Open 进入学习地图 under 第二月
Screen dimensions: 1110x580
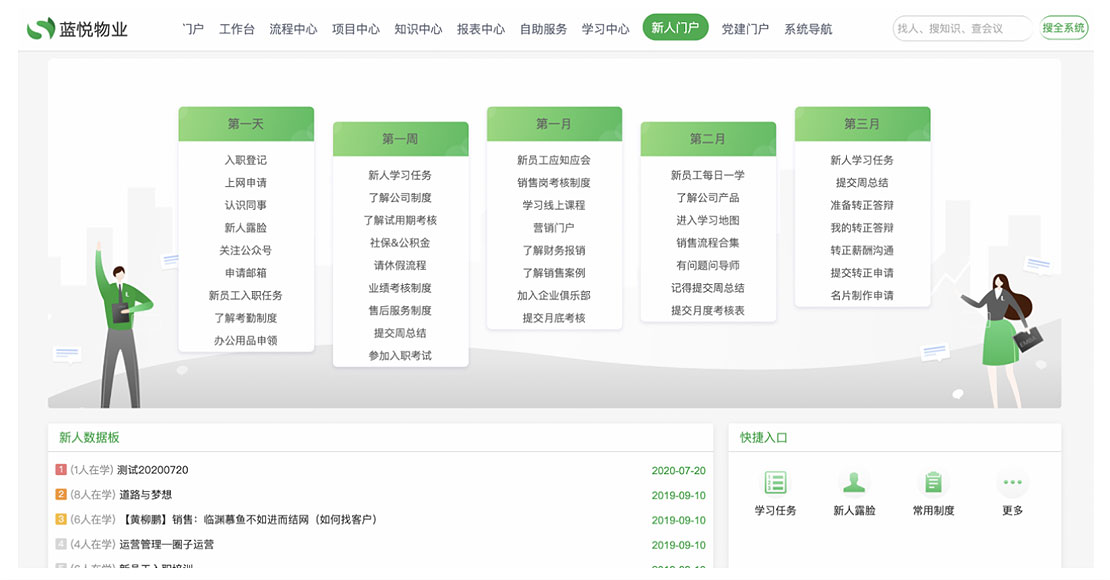pos(708,220)
